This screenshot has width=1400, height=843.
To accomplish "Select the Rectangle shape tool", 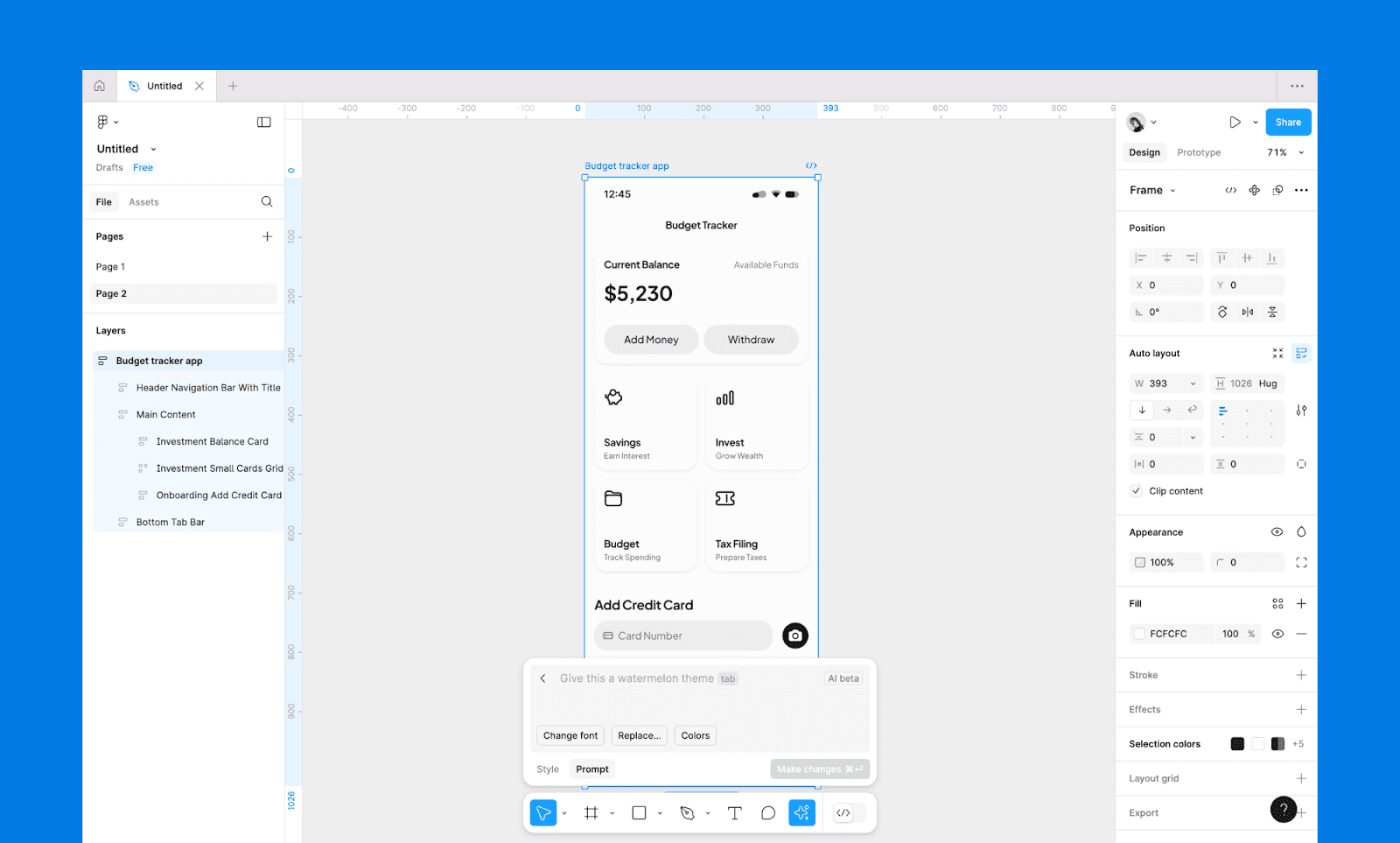I will [x=640, y=813].
